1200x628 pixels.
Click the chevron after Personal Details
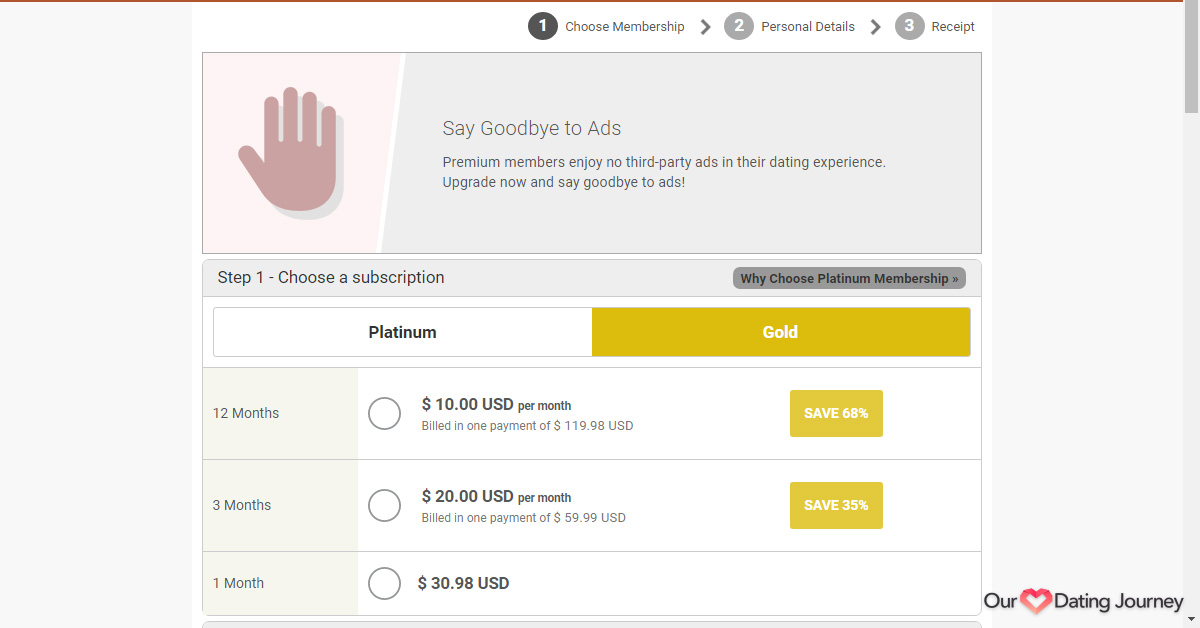click(875, 27)
